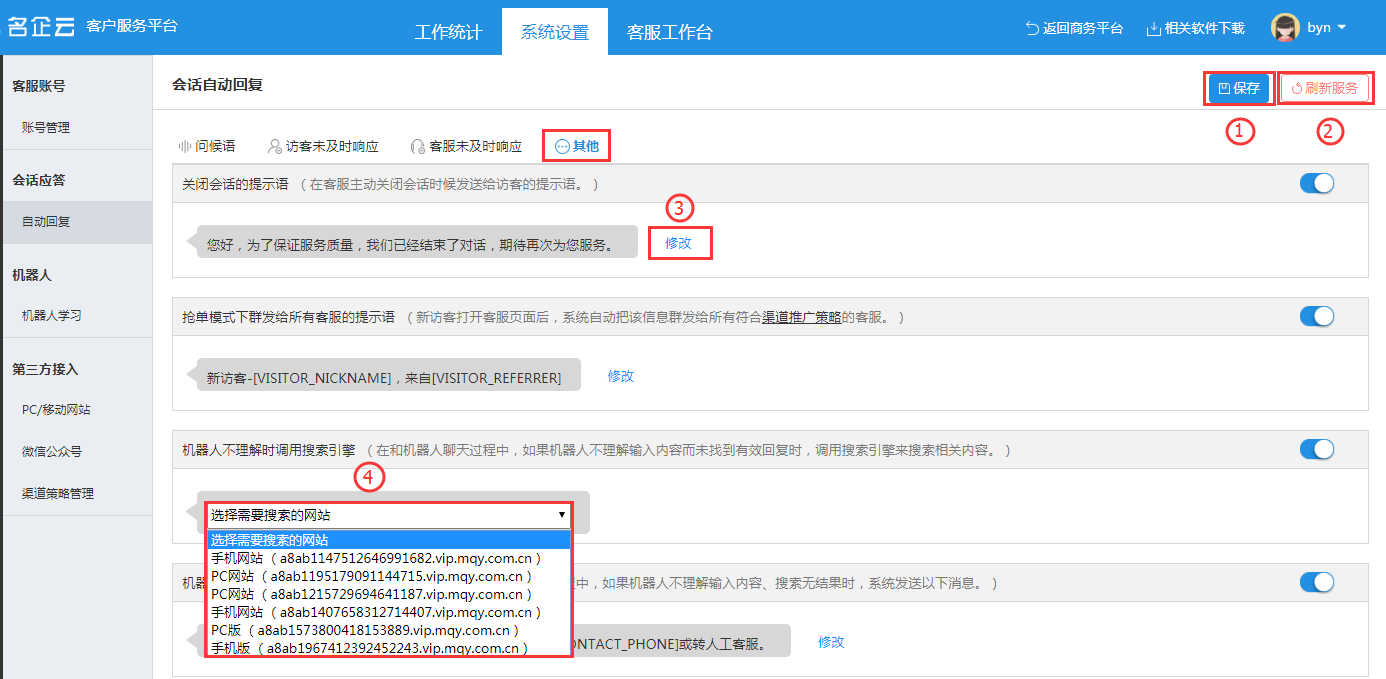
Task: Open 机器人学习 in the sidebar
Action: [x=52, y=315]
